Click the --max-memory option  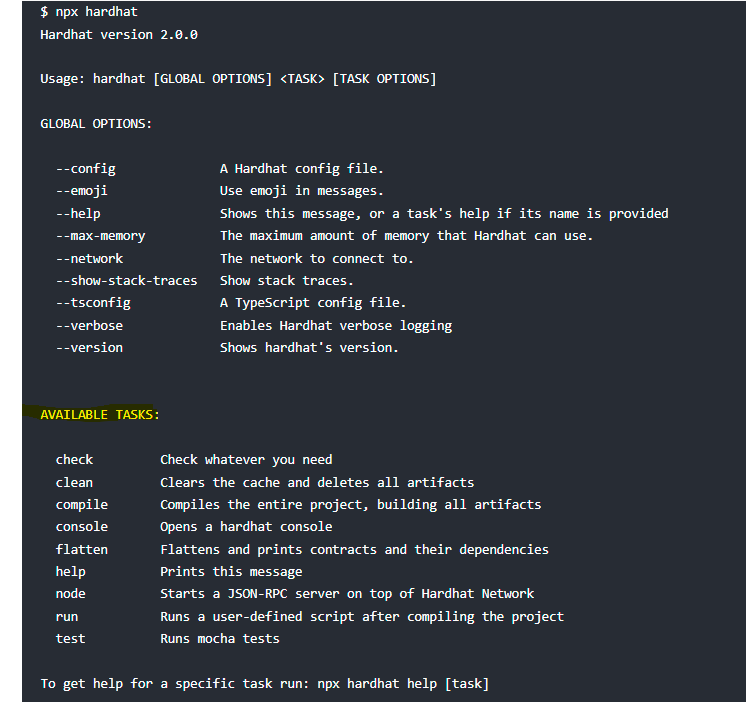[x=100, y=236]
